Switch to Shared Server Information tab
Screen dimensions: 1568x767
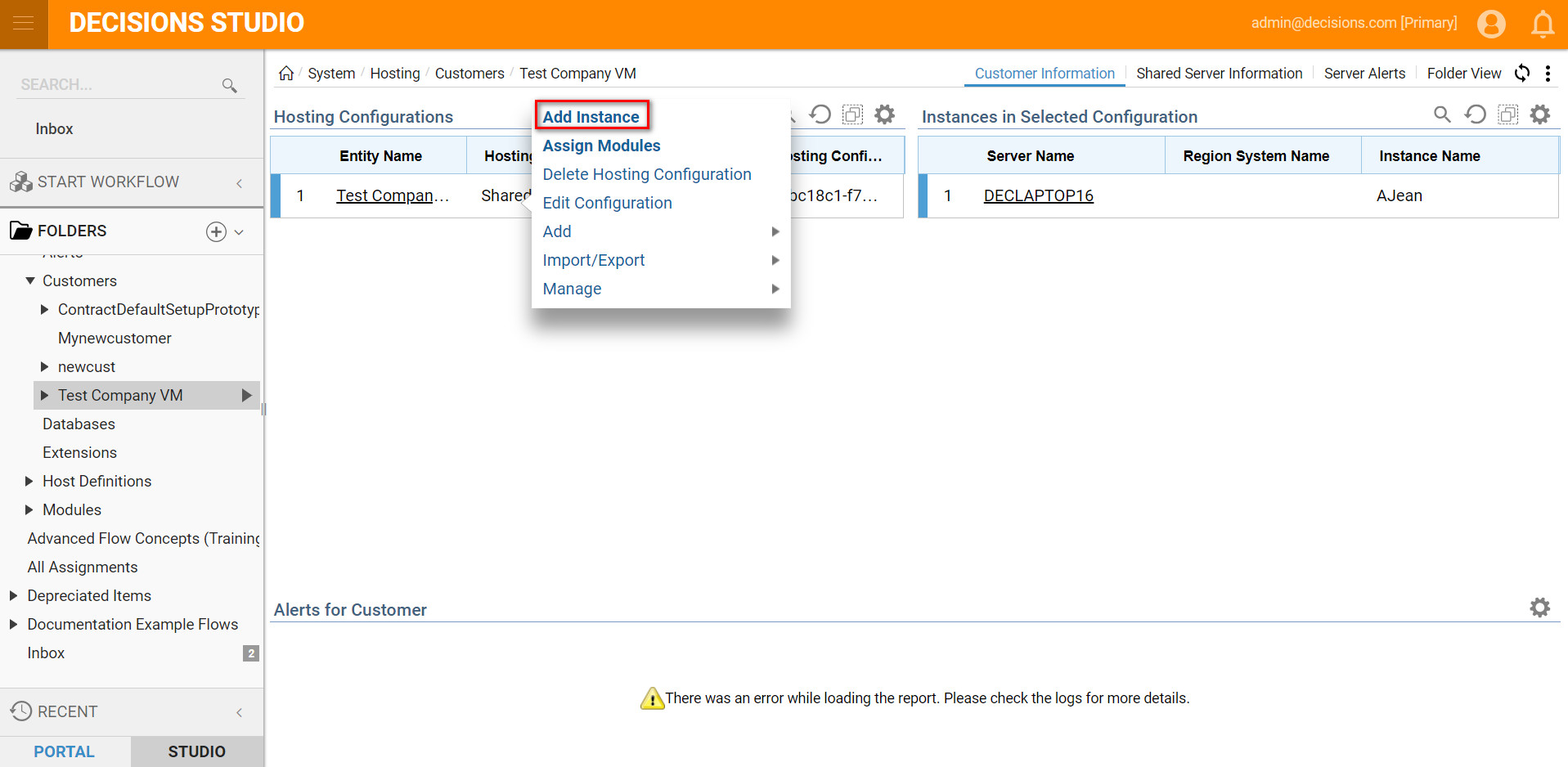coord(1219,74)
